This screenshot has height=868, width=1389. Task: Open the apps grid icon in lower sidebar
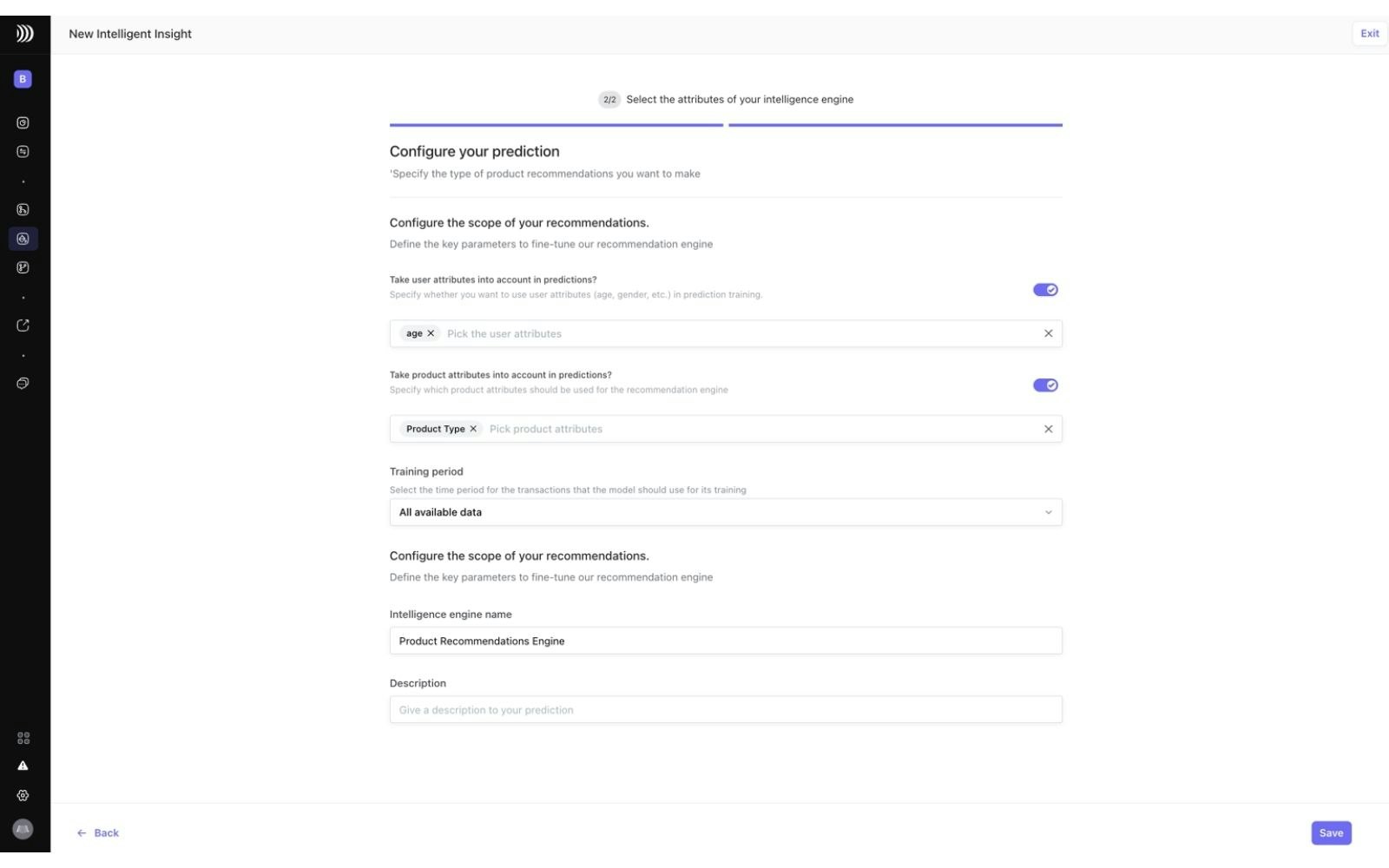tap(23, 737)
